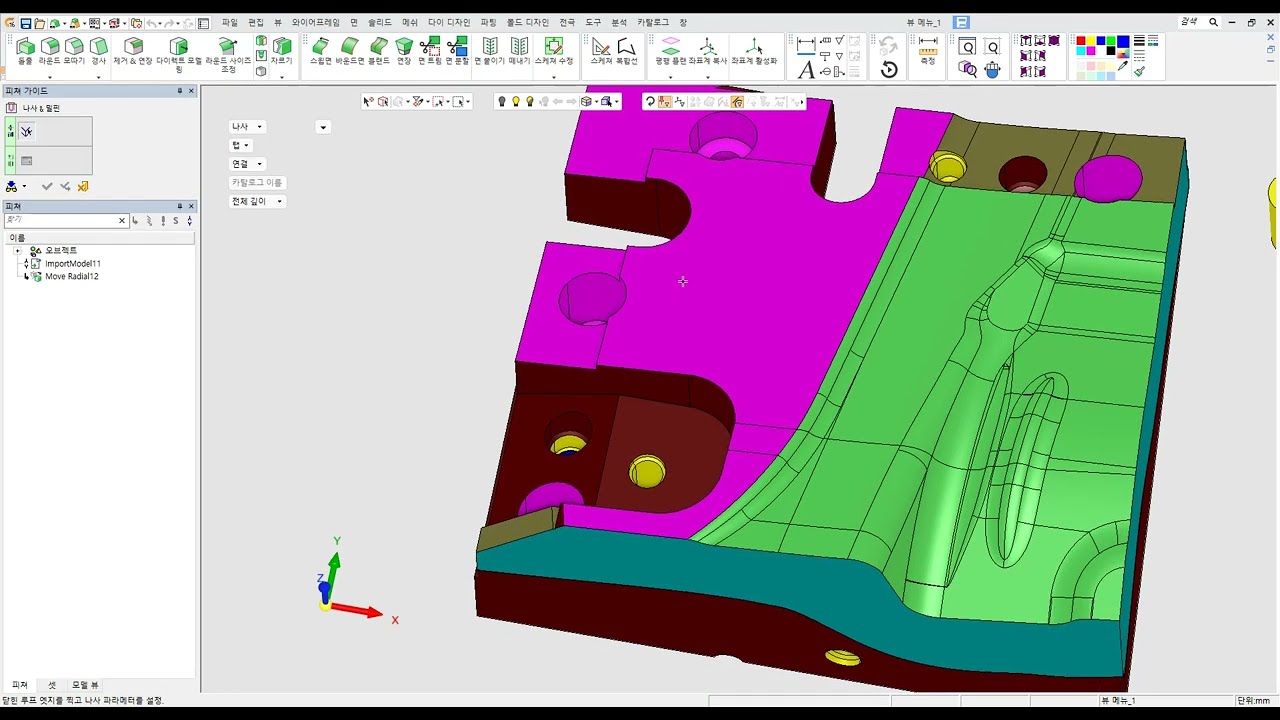The width and height of the screenshot is (1280, 720).
Task: Select the 바운드면 bounded surface tool
Action: pyautogui.click(x=349, y=52)
